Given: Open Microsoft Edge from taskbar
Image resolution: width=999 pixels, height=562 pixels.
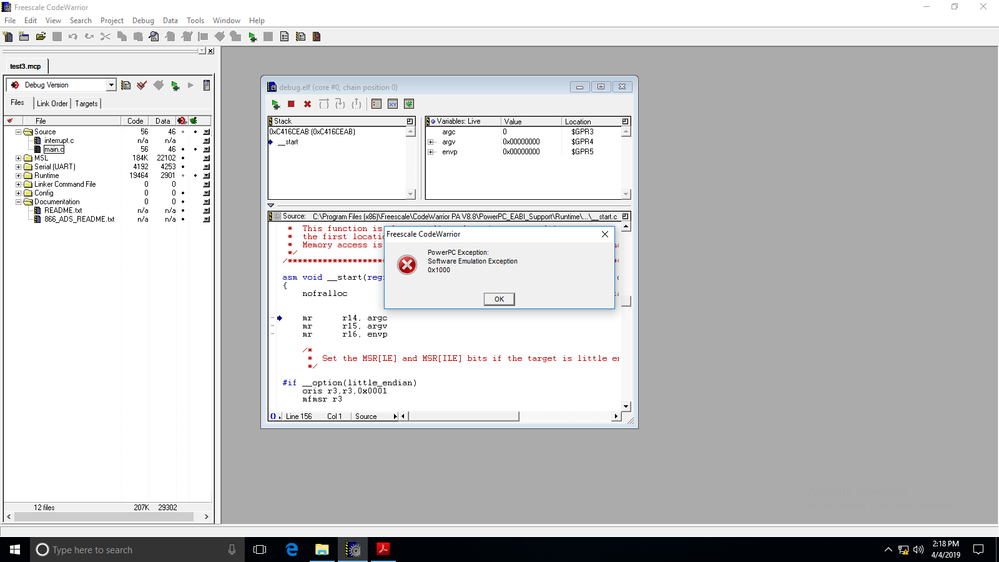Looking at the screenshot, I should [291, 549].
